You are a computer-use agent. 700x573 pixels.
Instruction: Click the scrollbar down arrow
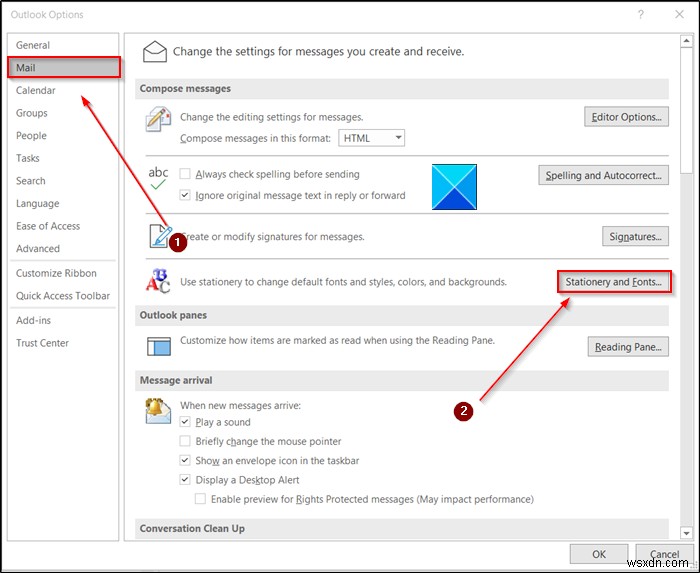[686, 533]
